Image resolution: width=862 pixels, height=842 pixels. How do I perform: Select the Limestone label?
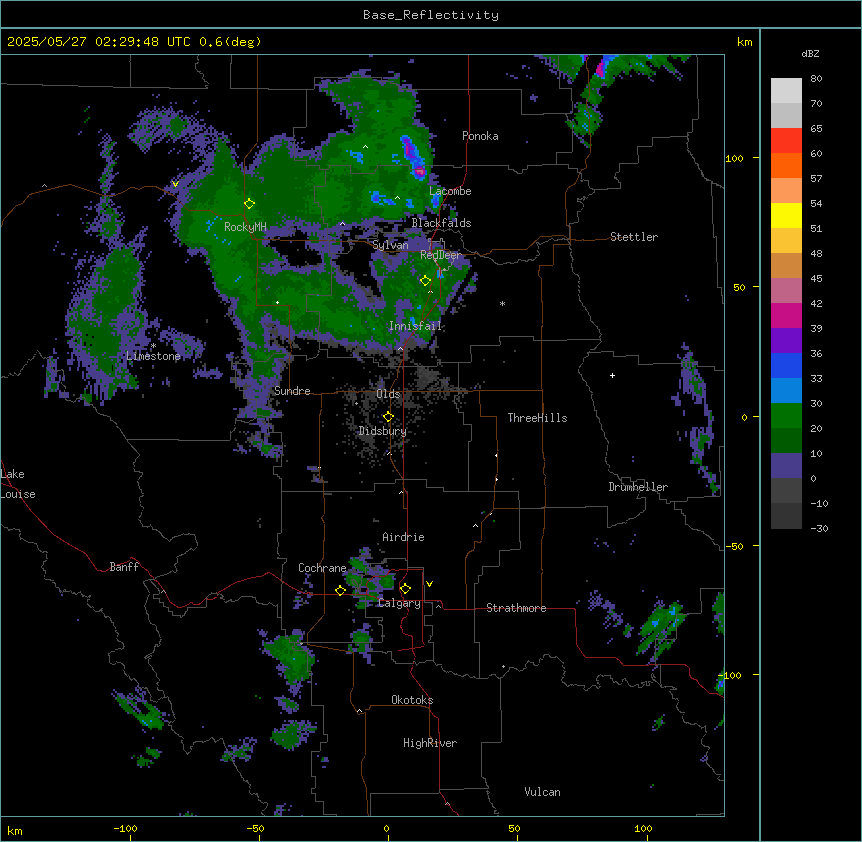coord(153,356)
